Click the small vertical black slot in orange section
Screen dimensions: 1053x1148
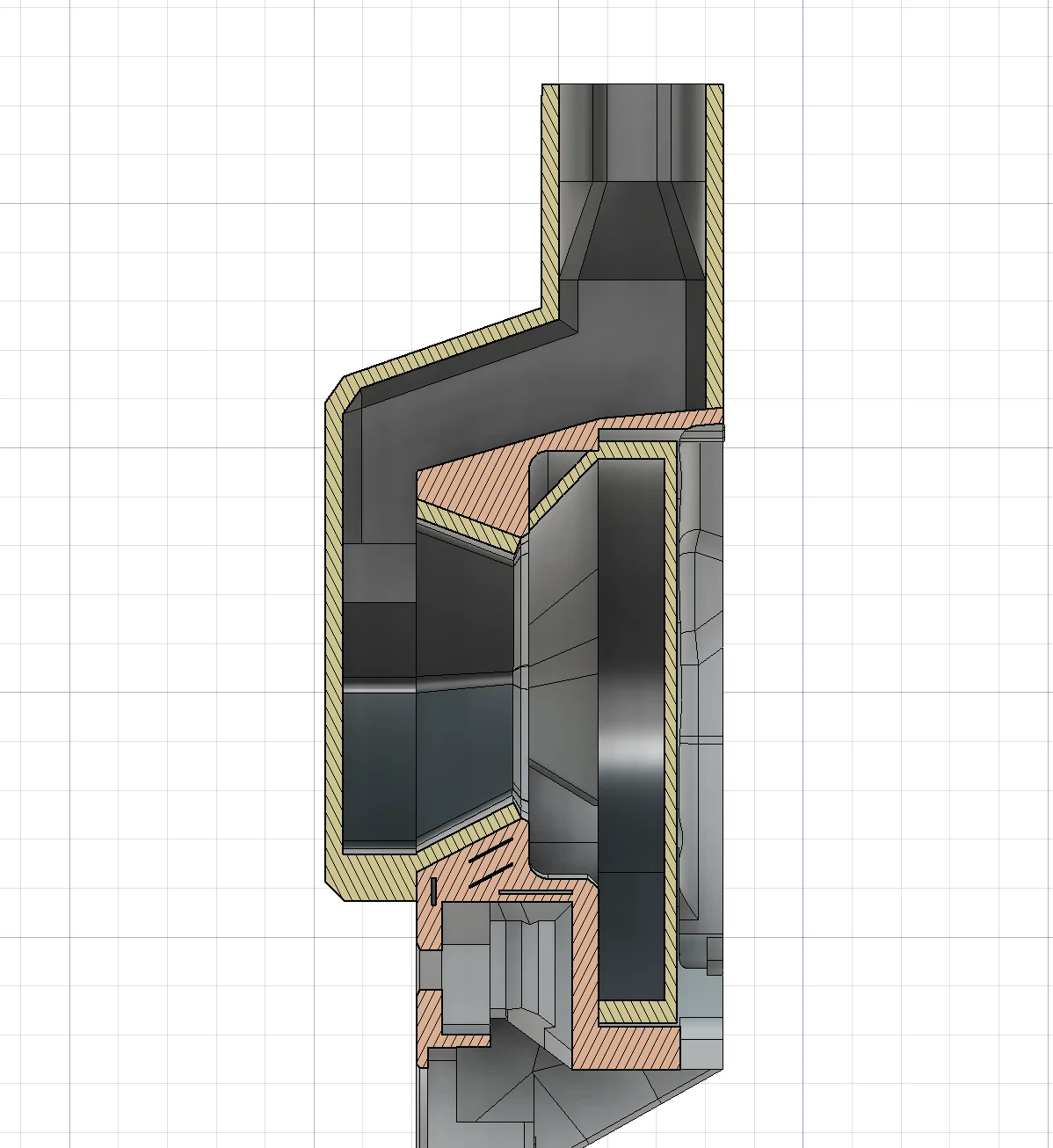pyautogui.click(x=434, y=890)
